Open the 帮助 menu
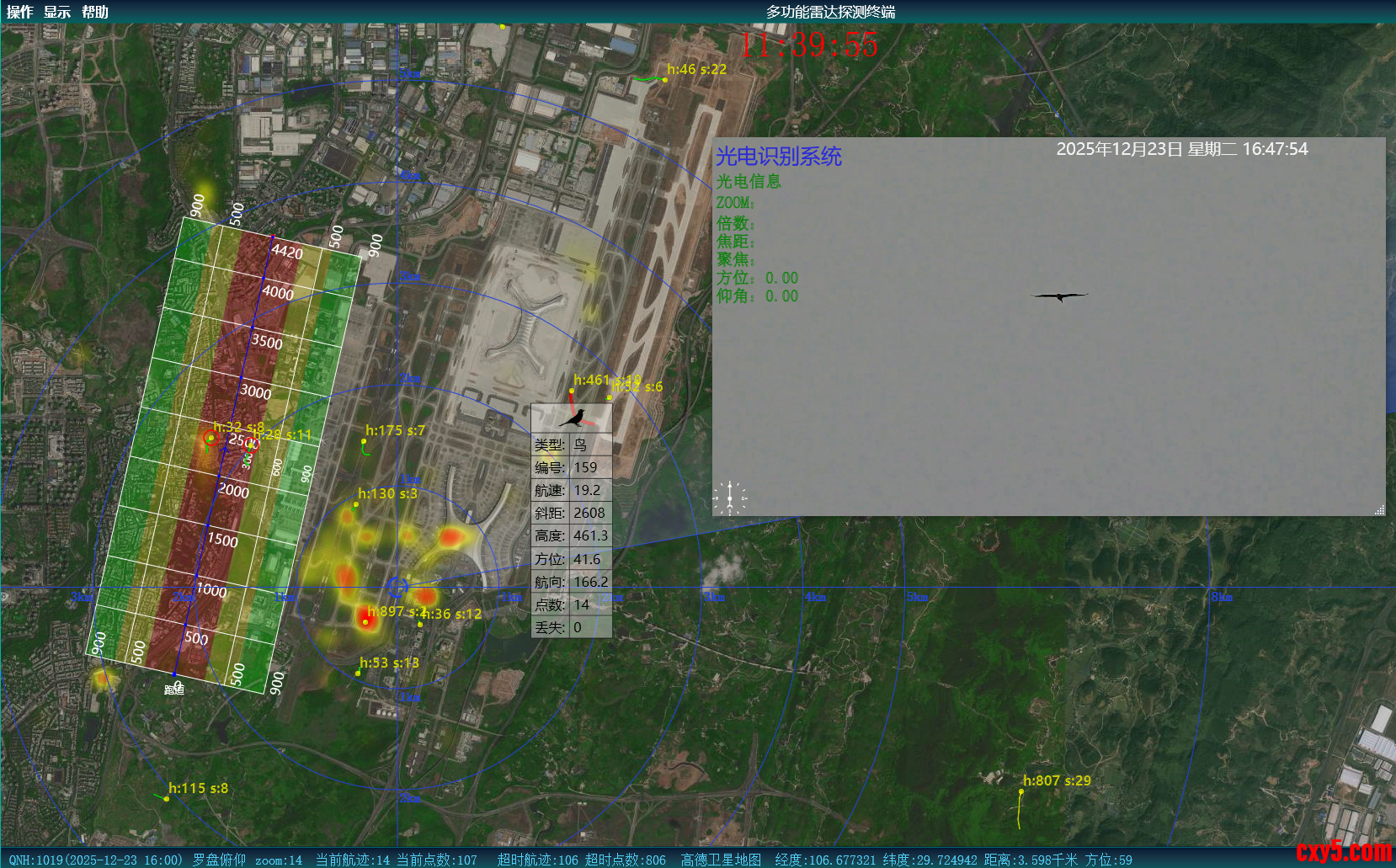This screenshot has width=1396, height=868. 95,12
